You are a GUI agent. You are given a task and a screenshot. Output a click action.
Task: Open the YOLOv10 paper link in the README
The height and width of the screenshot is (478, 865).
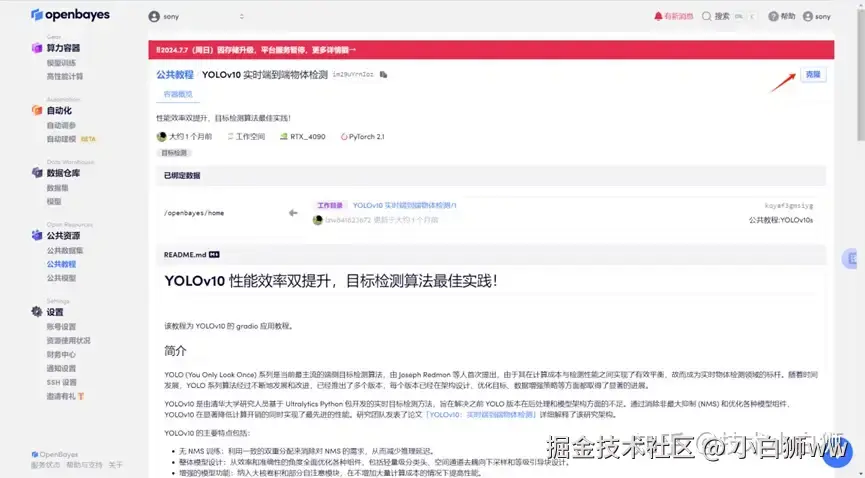(x=480, y=415)
